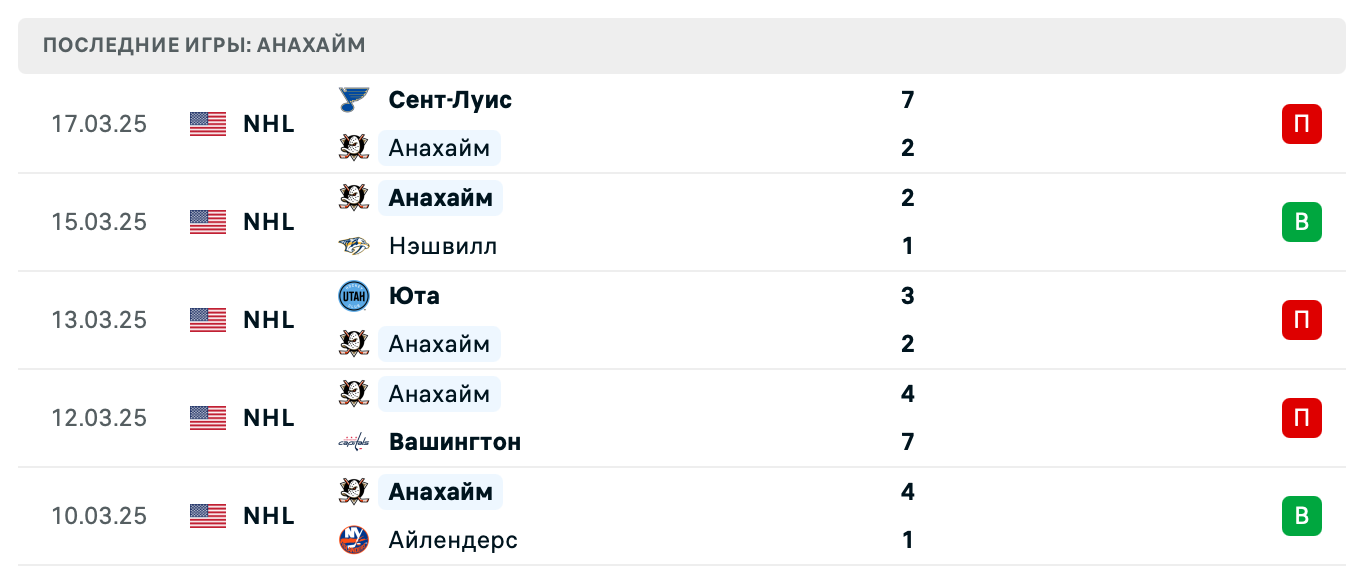The height and width of the screenshot is (582, 1364).
Task: Click the Washington Capitals logo
Action: tap(354, 442)
